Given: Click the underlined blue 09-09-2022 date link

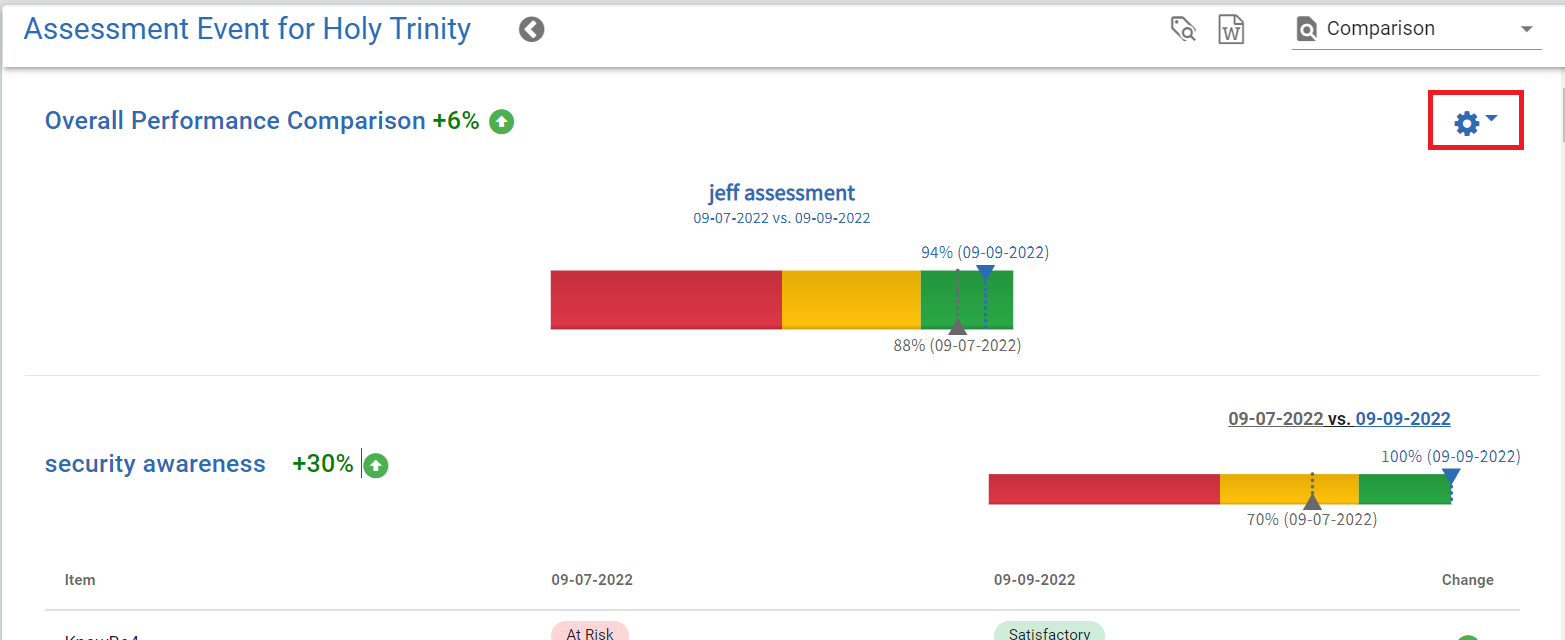Looking at the screenshot, I should pos(1402,419).
